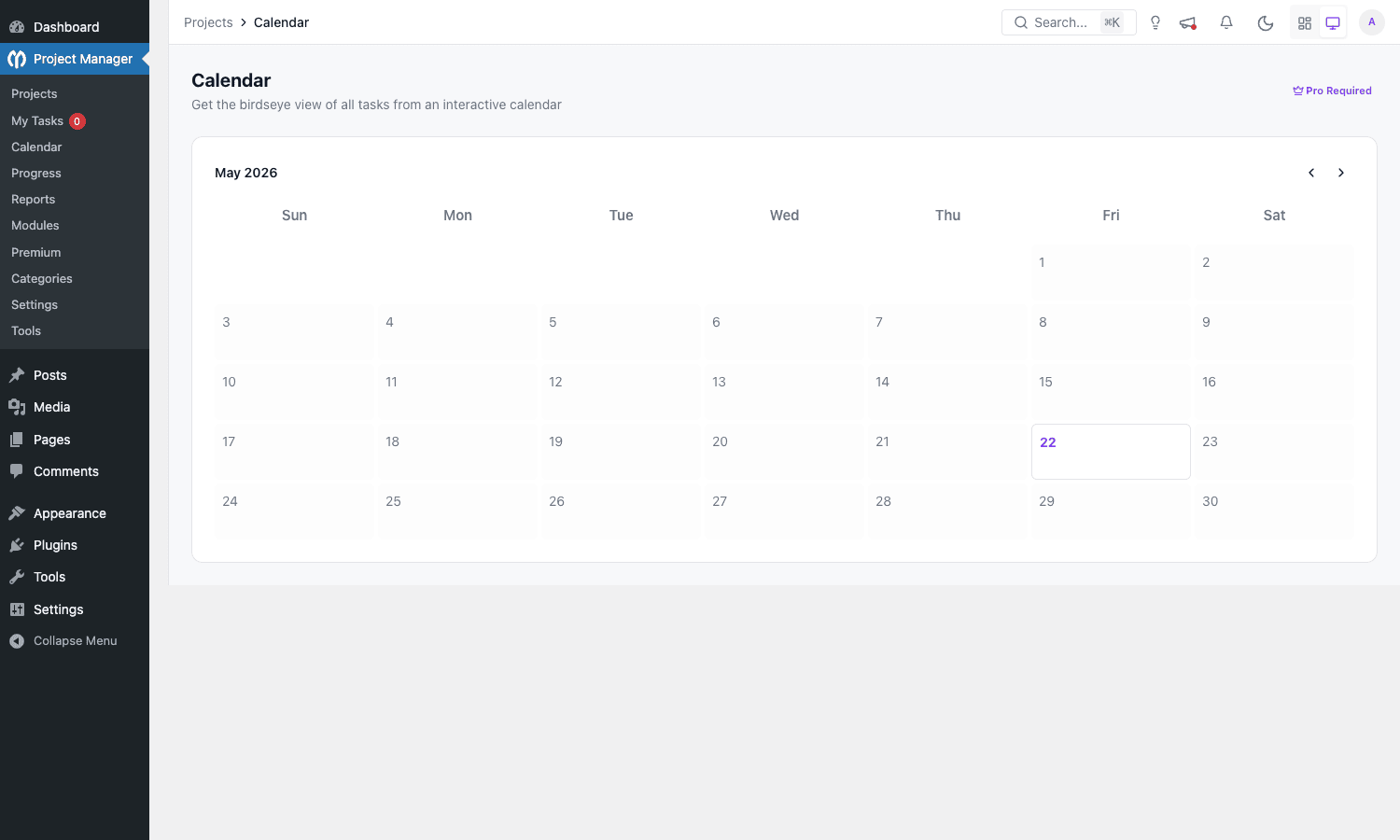
Task: Click the Collapse Menu arrow icon
Action: pos(17,641)
